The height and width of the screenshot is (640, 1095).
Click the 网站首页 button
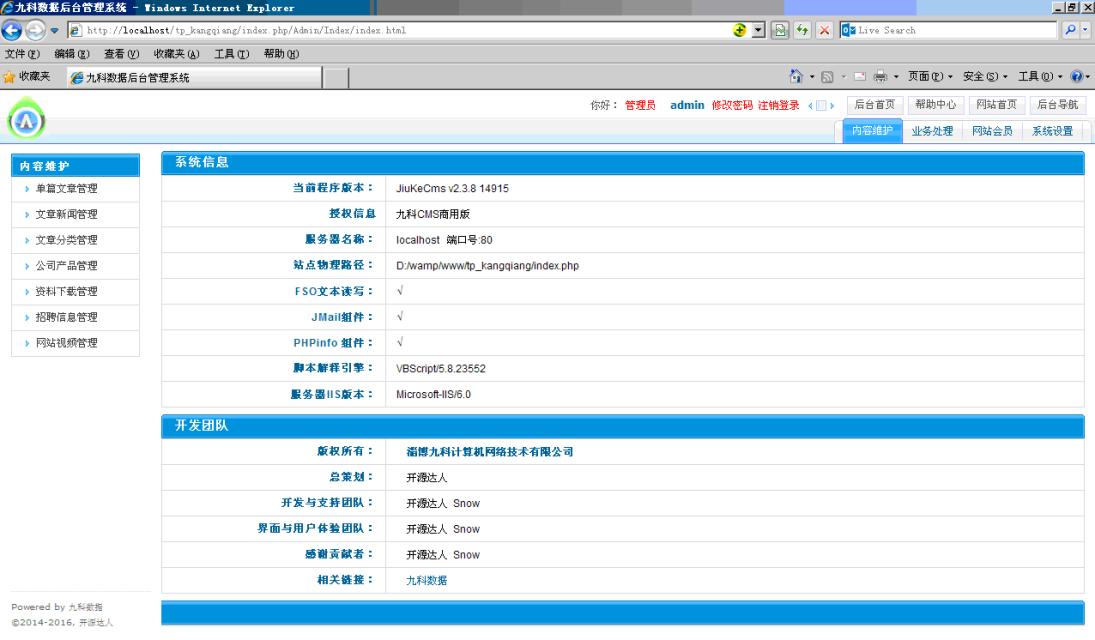coord(997,105)
